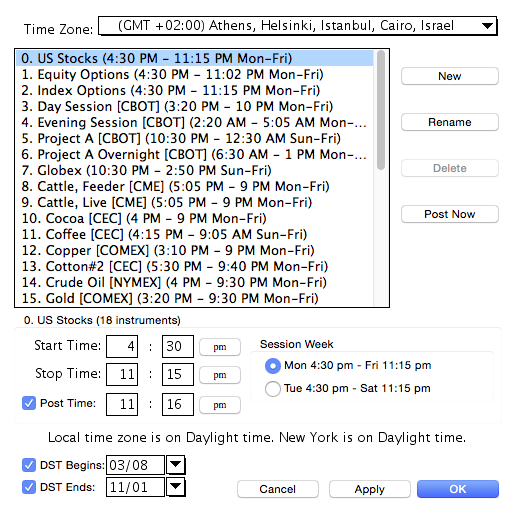Image resolution: width=522 pixels, height=522 pixels.
Task: Uncheck the DST Ends checkbox
Action: tap(29, 487)
